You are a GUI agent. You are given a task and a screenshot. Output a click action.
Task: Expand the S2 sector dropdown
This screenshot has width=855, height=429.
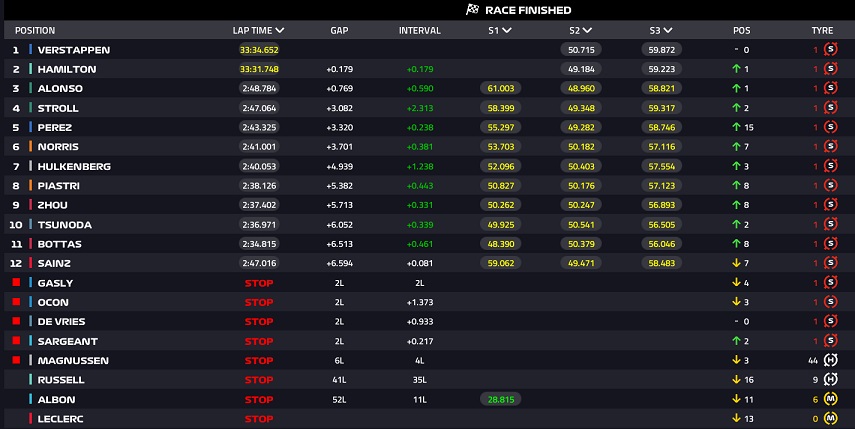(588, 30)
